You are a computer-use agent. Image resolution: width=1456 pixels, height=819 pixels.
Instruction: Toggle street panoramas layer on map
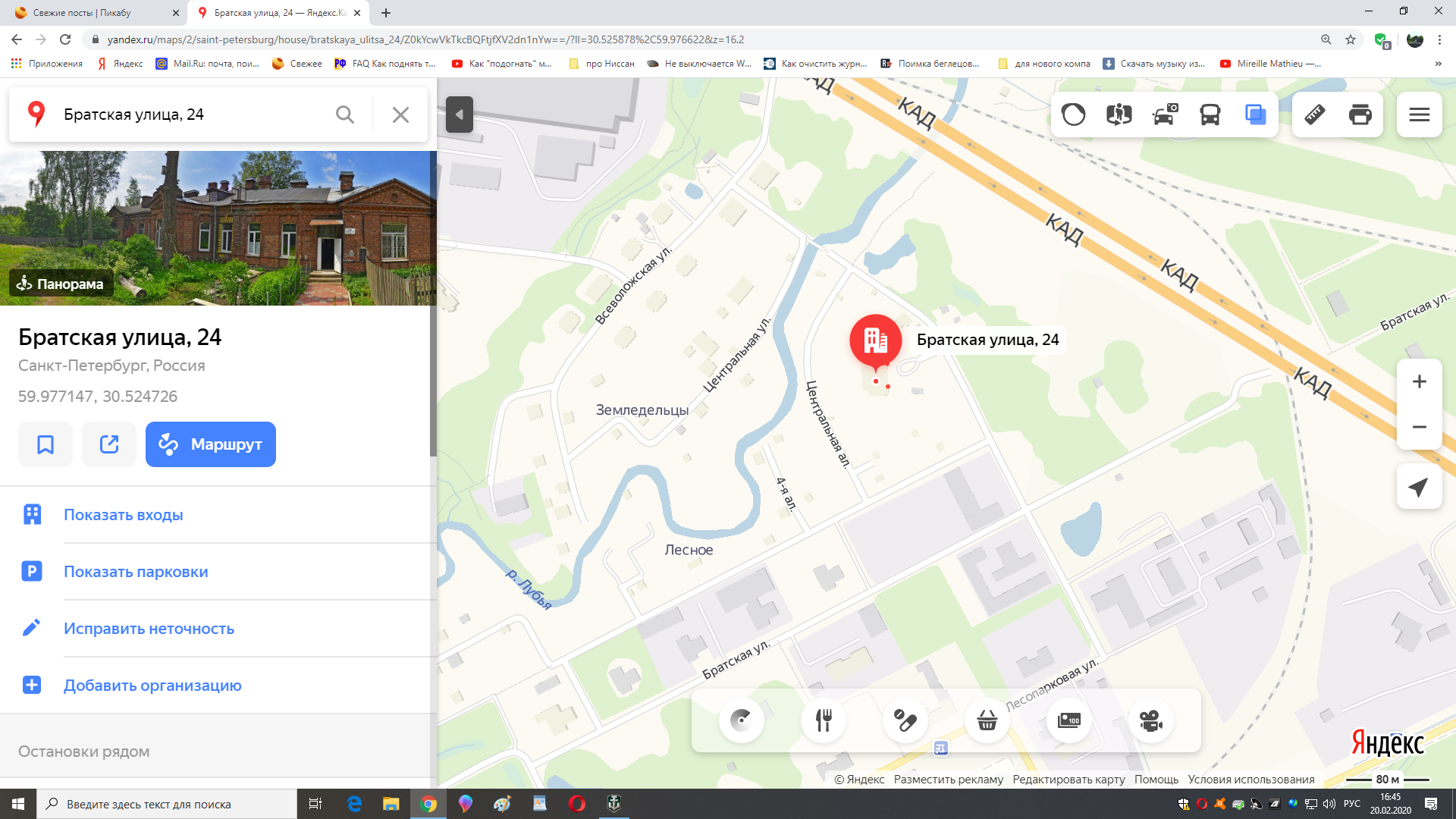(x=1119, y=115)
